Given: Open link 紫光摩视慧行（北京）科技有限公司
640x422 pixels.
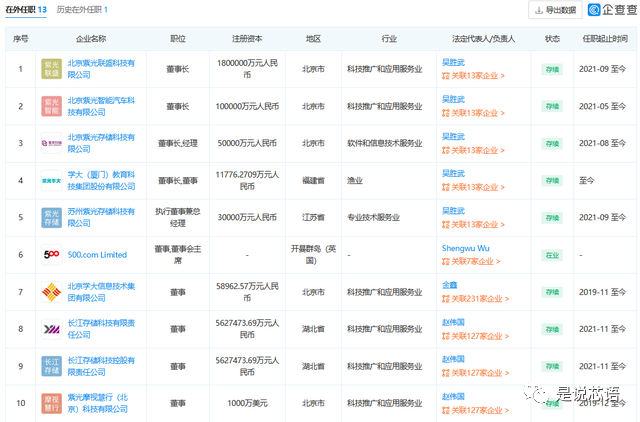Looking at the screenshot, I should click(98, 403).
